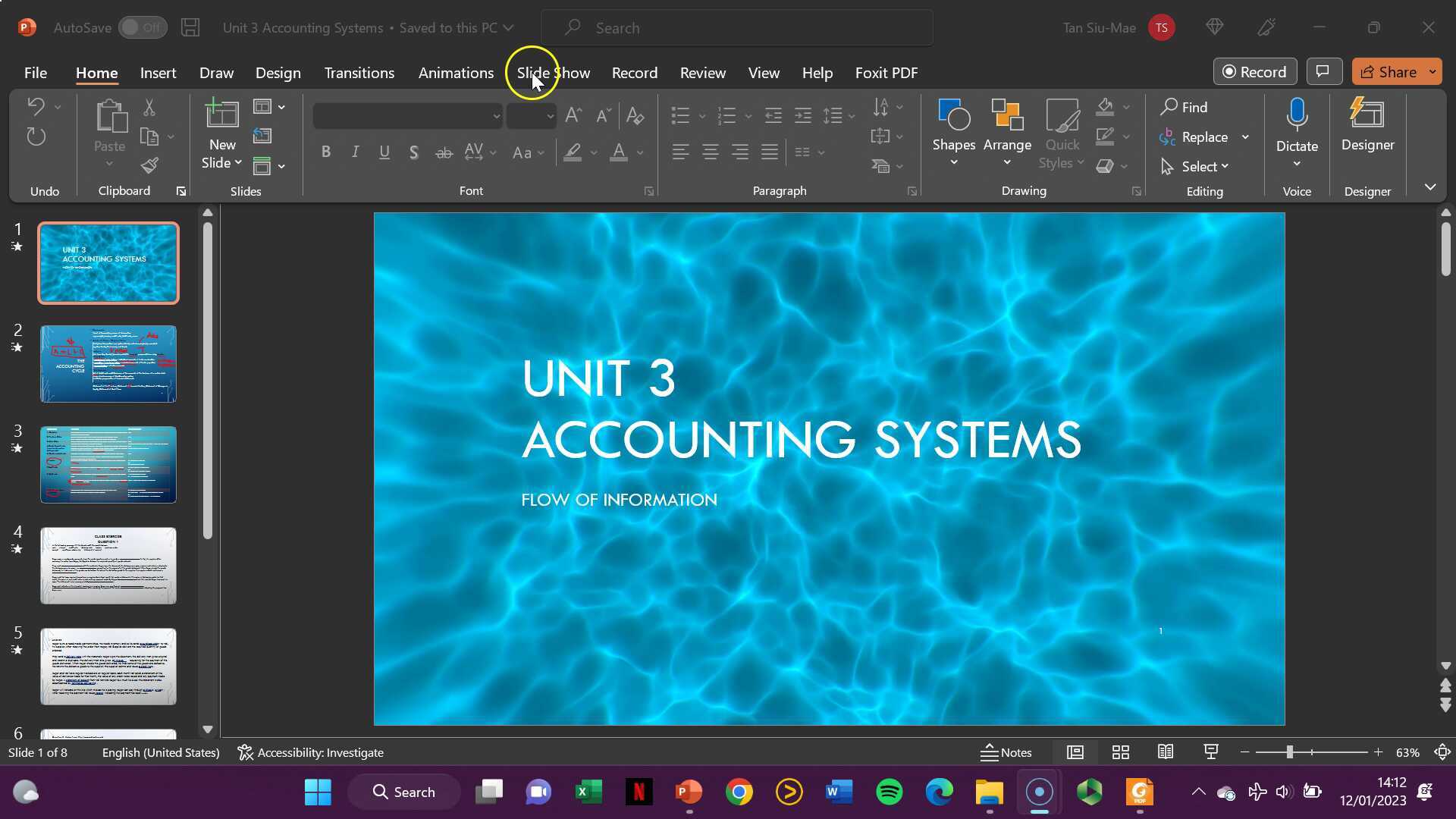Click the zoom slider handle
The image size is (1456, 819).
(1289, 752)
